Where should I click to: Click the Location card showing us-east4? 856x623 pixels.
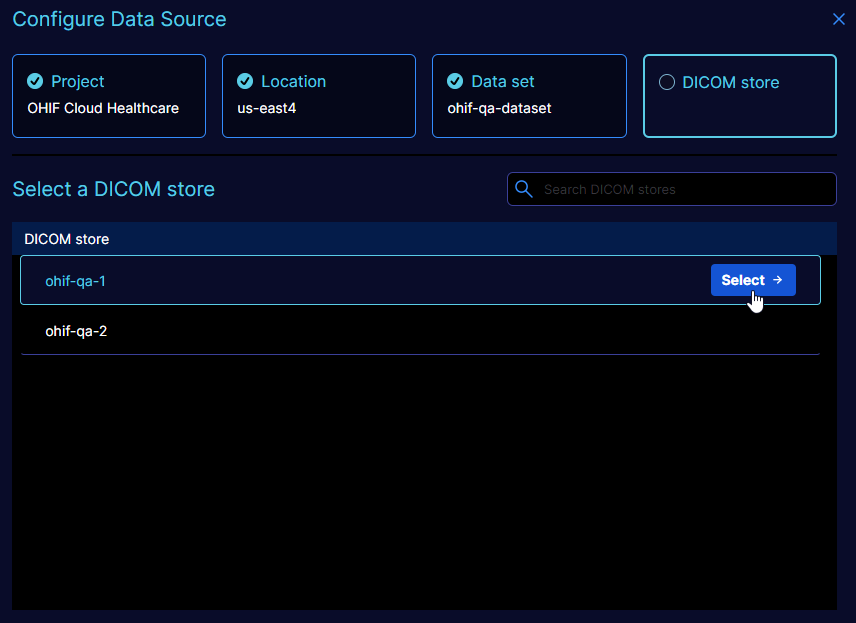318,96
